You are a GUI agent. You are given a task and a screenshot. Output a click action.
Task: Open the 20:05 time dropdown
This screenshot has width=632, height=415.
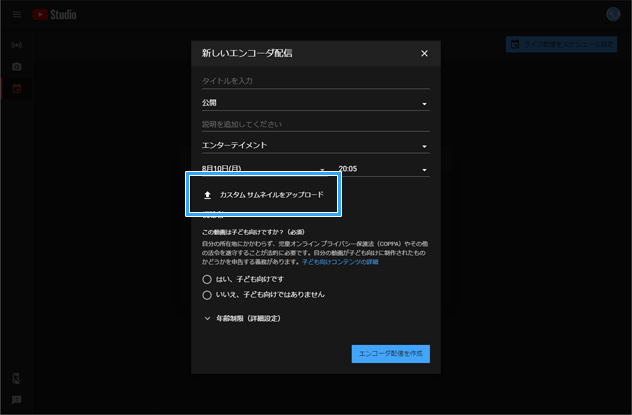tap(383, 170)
